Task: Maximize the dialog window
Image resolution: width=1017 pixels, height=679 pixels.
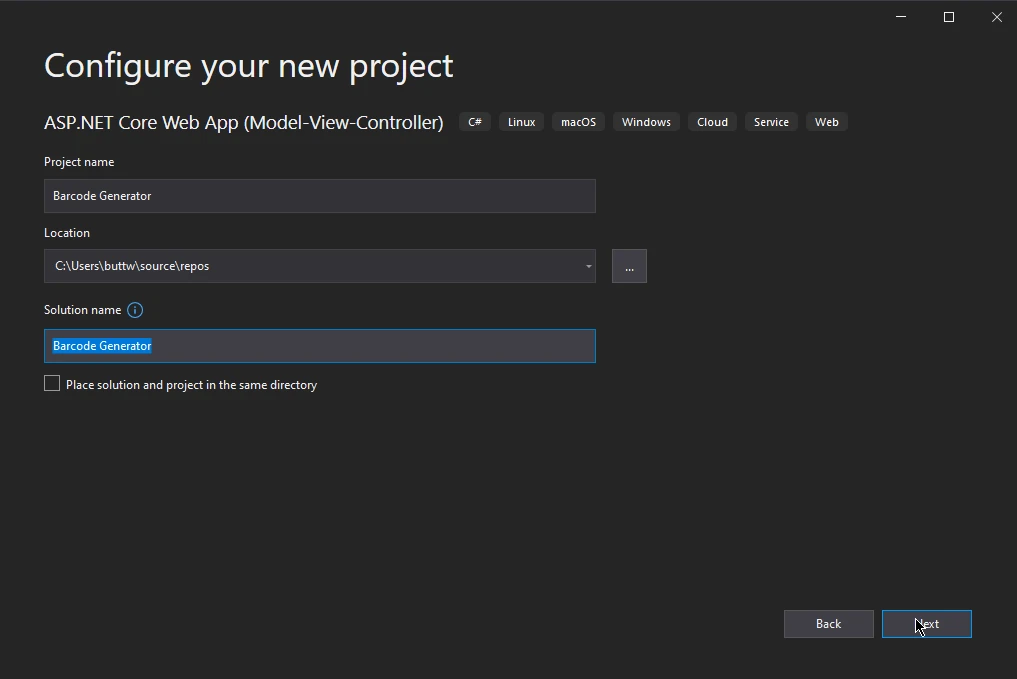Action: pyautogui.click(x=949, y=17)
